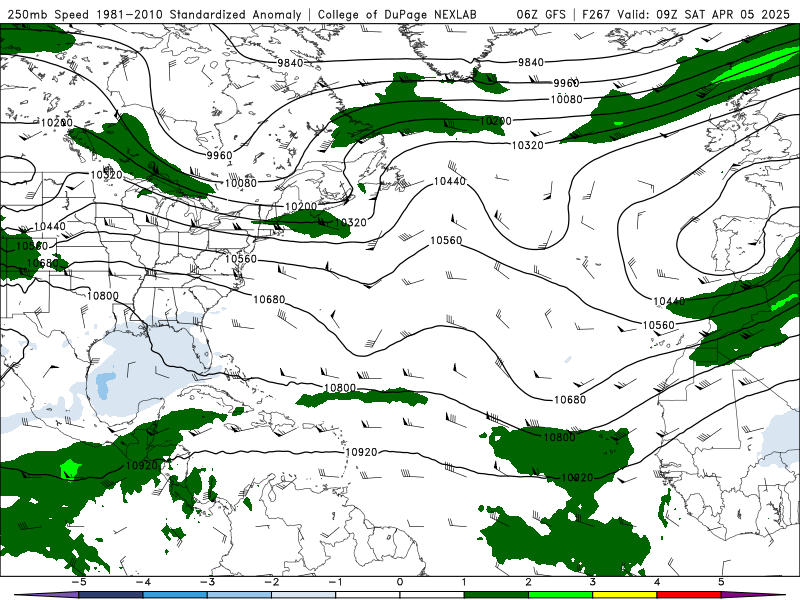This screenshot has width=800, height=600.
Task: Click the "10440" contour label in the mid-Atlantic
Action: (x=449, y=181)
